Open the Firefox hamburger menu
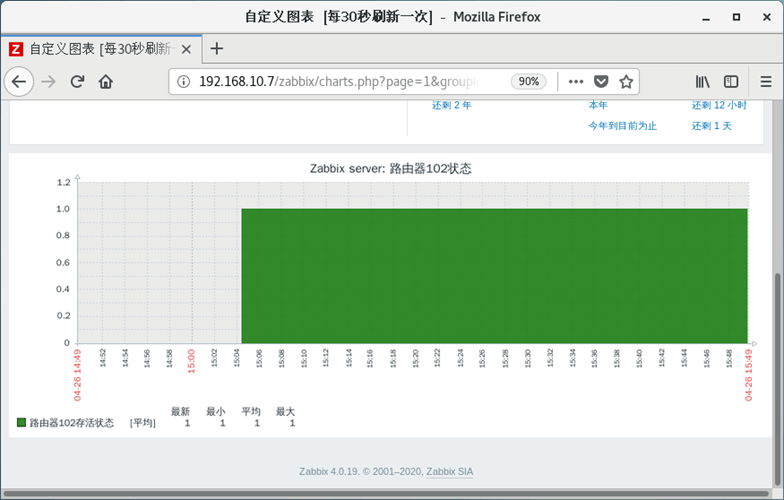Viewport: 784px width, 500px height. coord(766,82)
